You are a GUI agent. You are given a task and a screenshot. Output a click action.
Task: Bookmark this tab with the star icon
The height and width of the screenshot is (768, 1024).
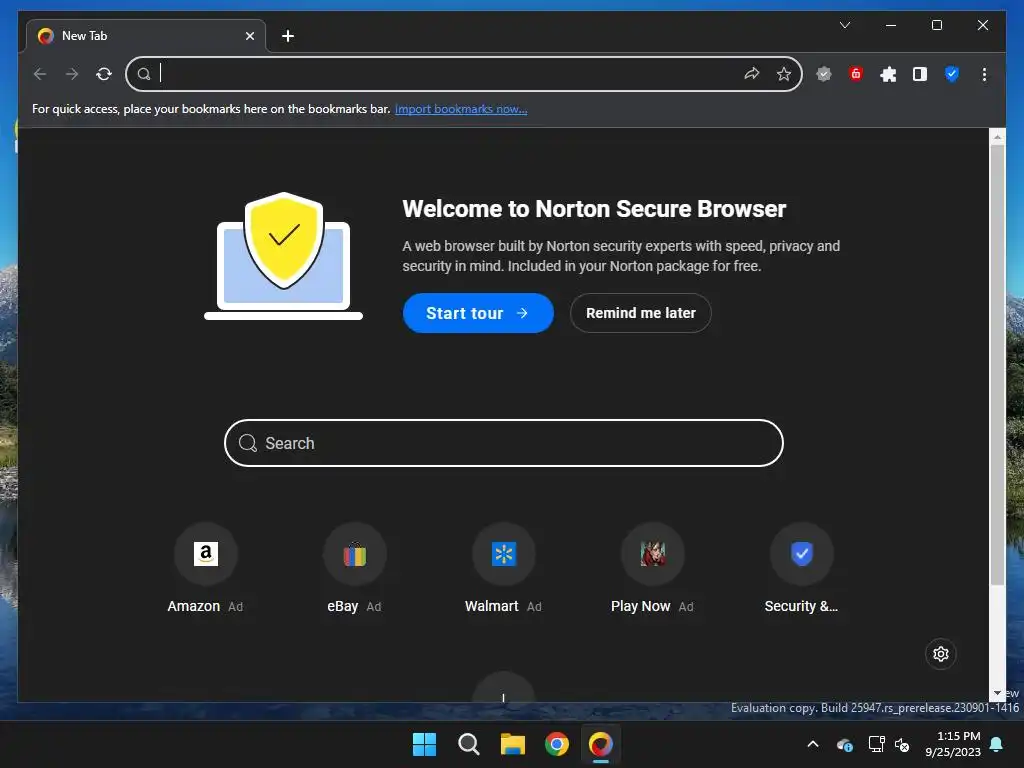[784, 74]
